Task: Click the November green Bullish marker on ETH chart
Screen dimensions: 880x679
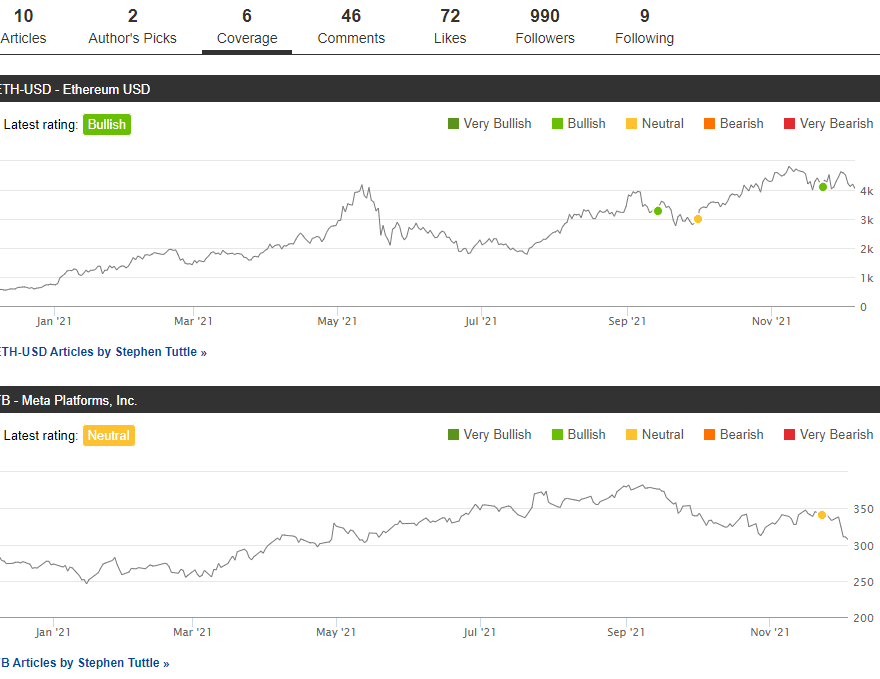Action: [x=823, y=187]
